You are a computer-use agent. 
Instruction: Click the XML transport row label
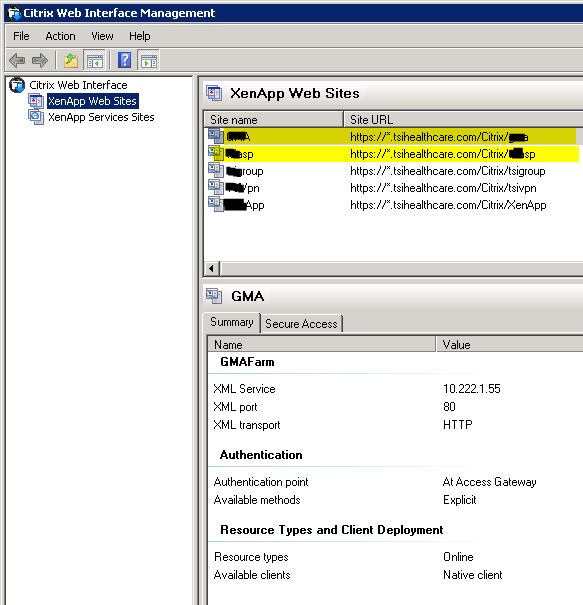247,425
